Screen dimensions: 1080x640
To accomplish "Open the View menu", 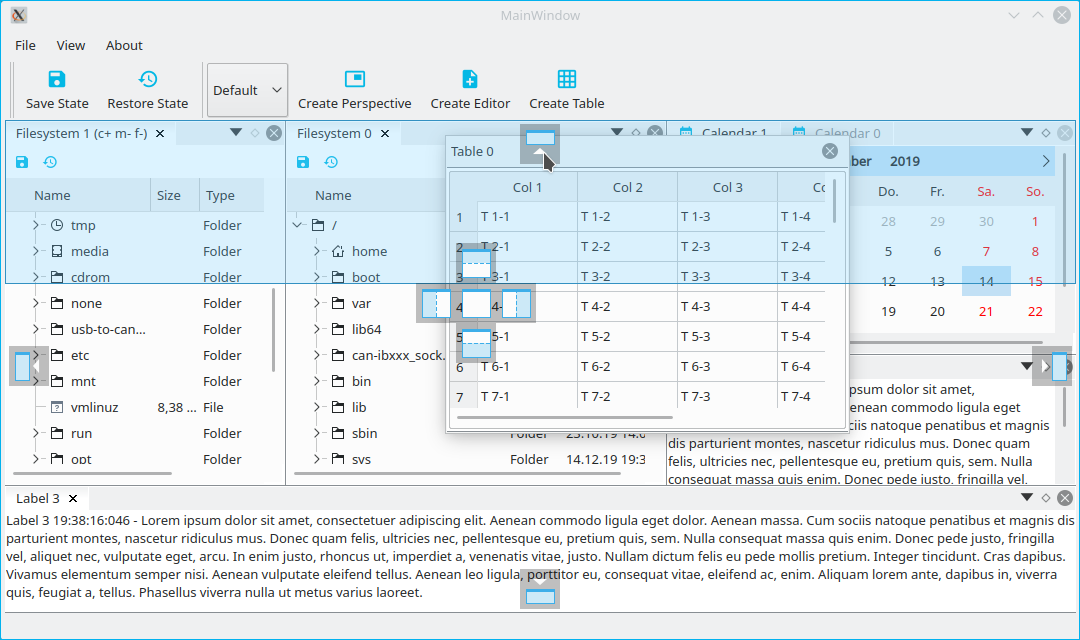I will click(x=70, y=45).
